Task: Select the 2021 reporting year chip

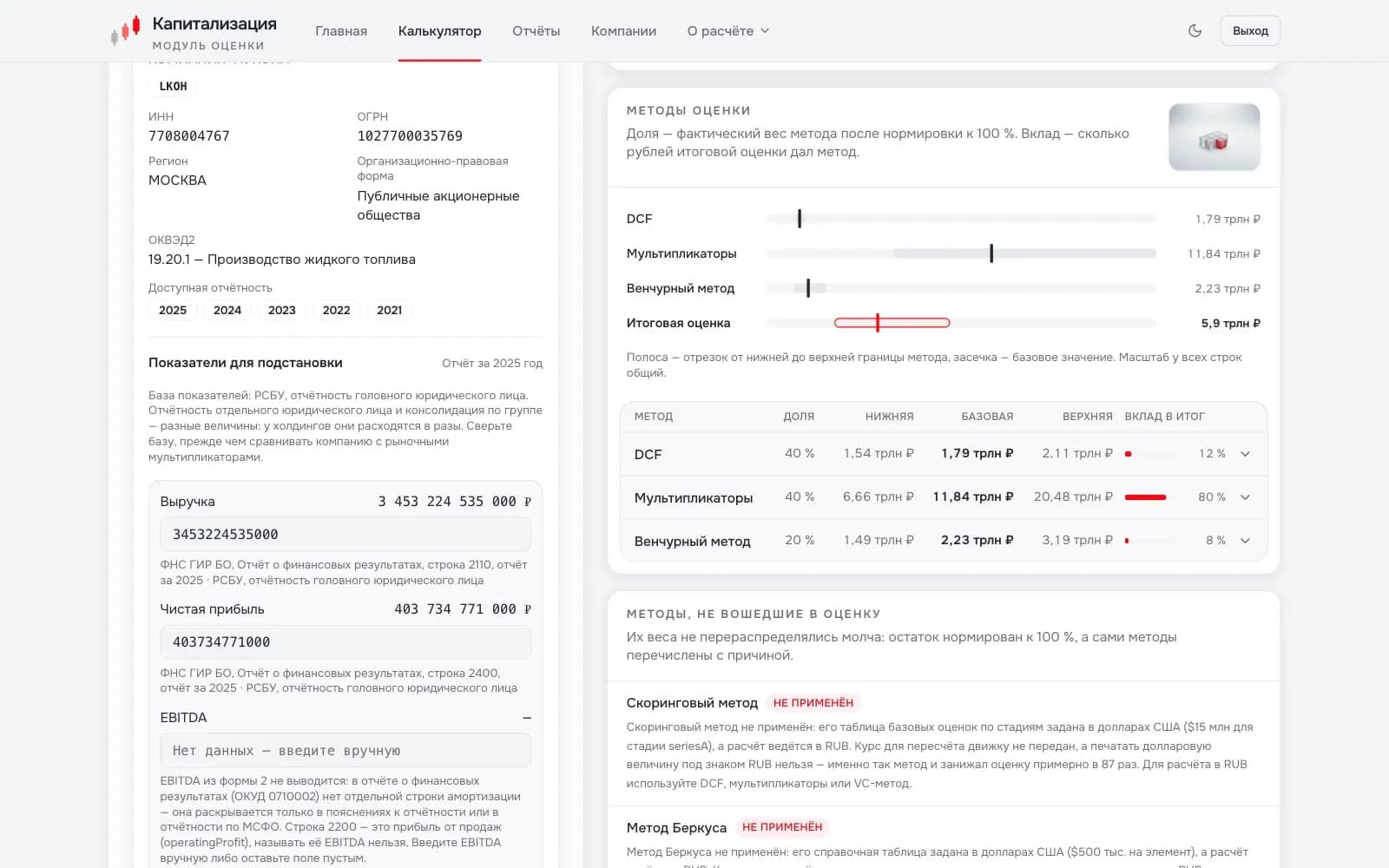Action: point(390,310)
